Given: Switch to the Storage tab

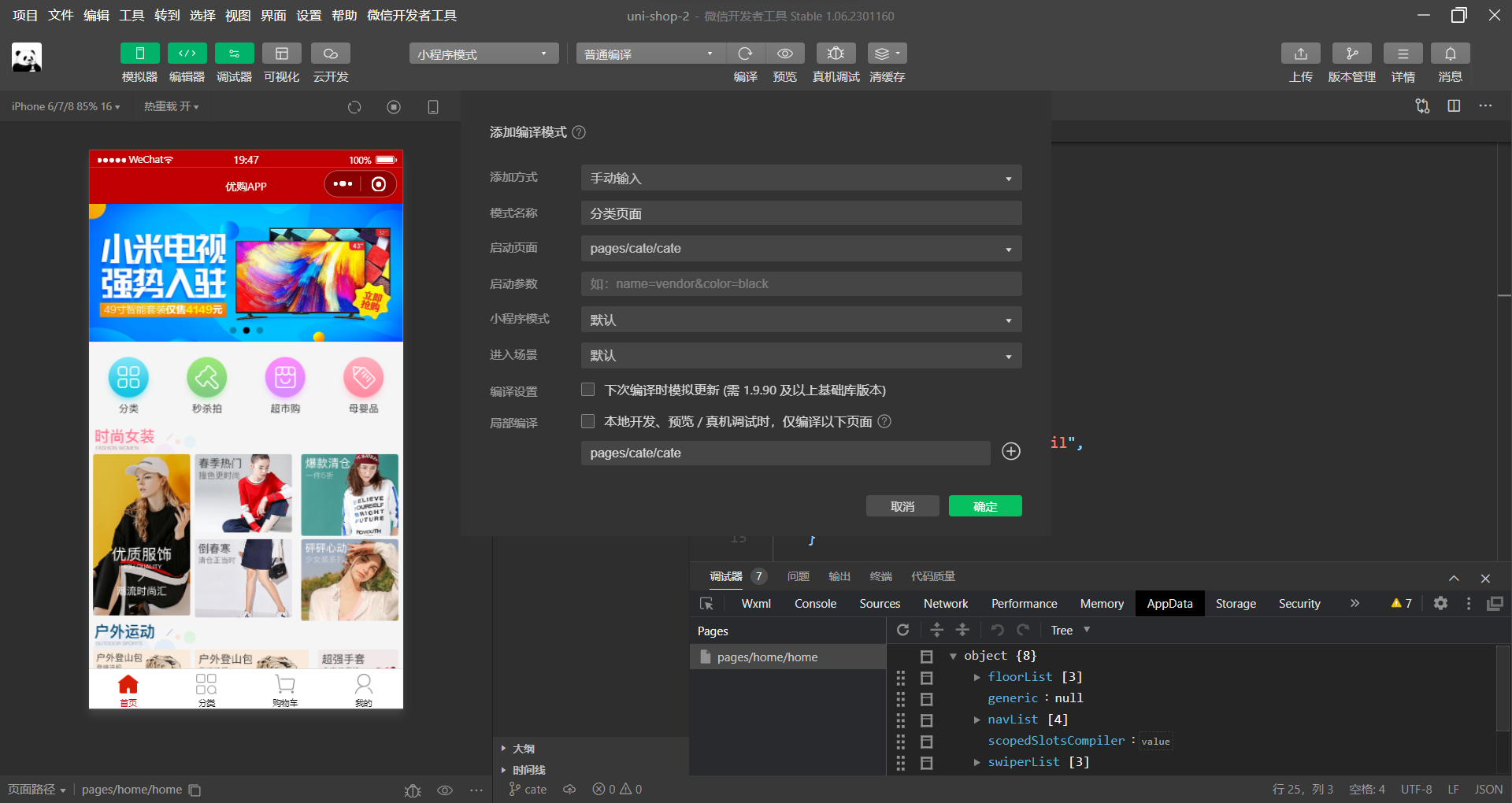Looking at the screenshot, I should [x=1236, y=604].
